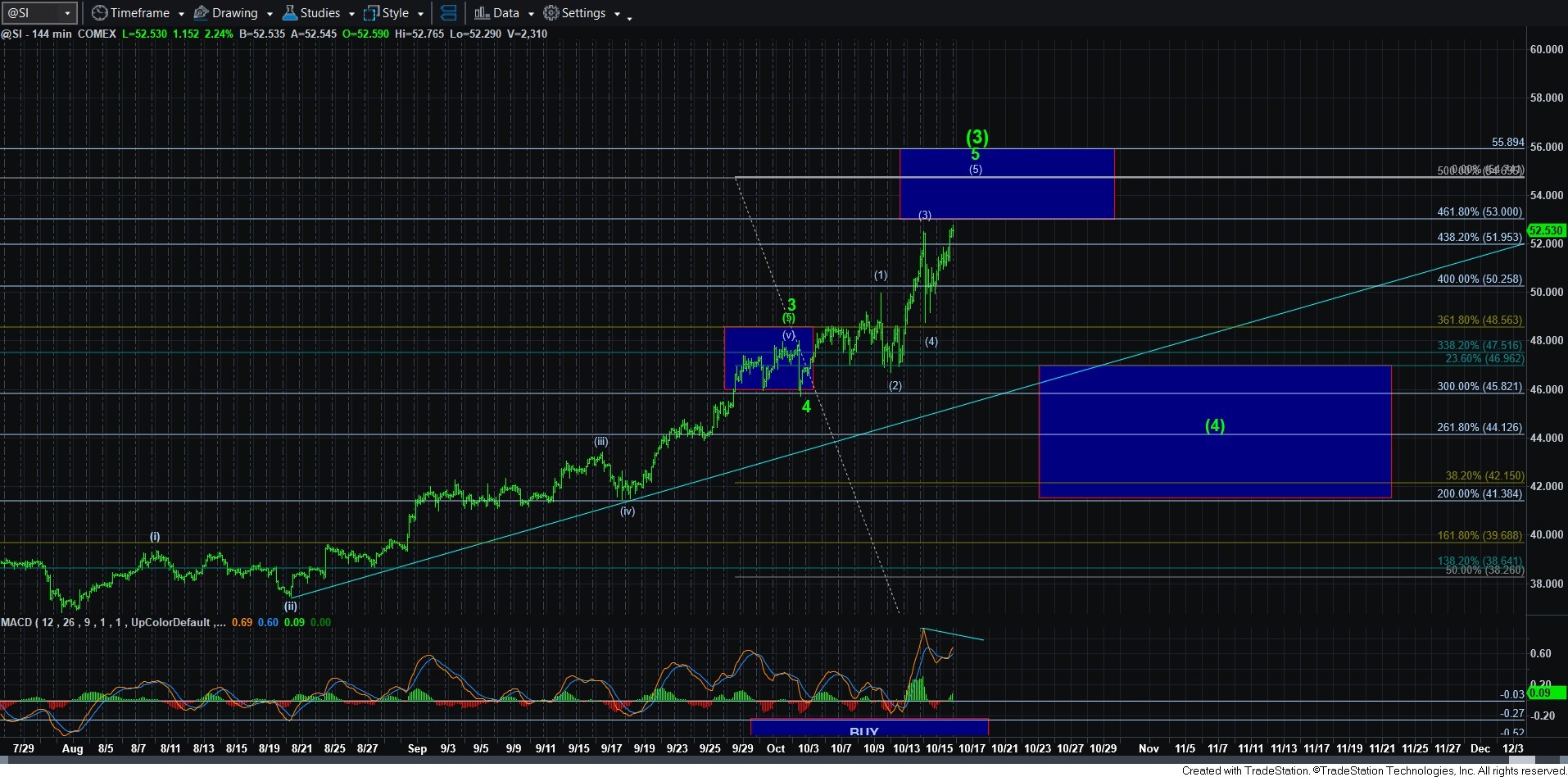Expand the Timeframe dropdown arrow

point(181,14)
